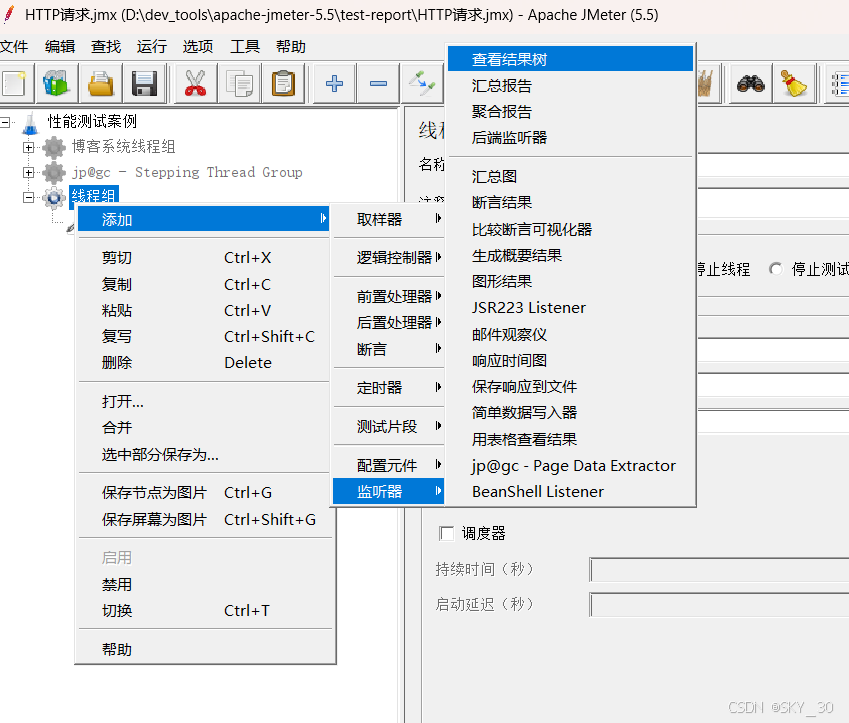Expand the 博客系统线程组 tree node
Viewport: 849px width, 723px height.
click(x=29, y=147)
